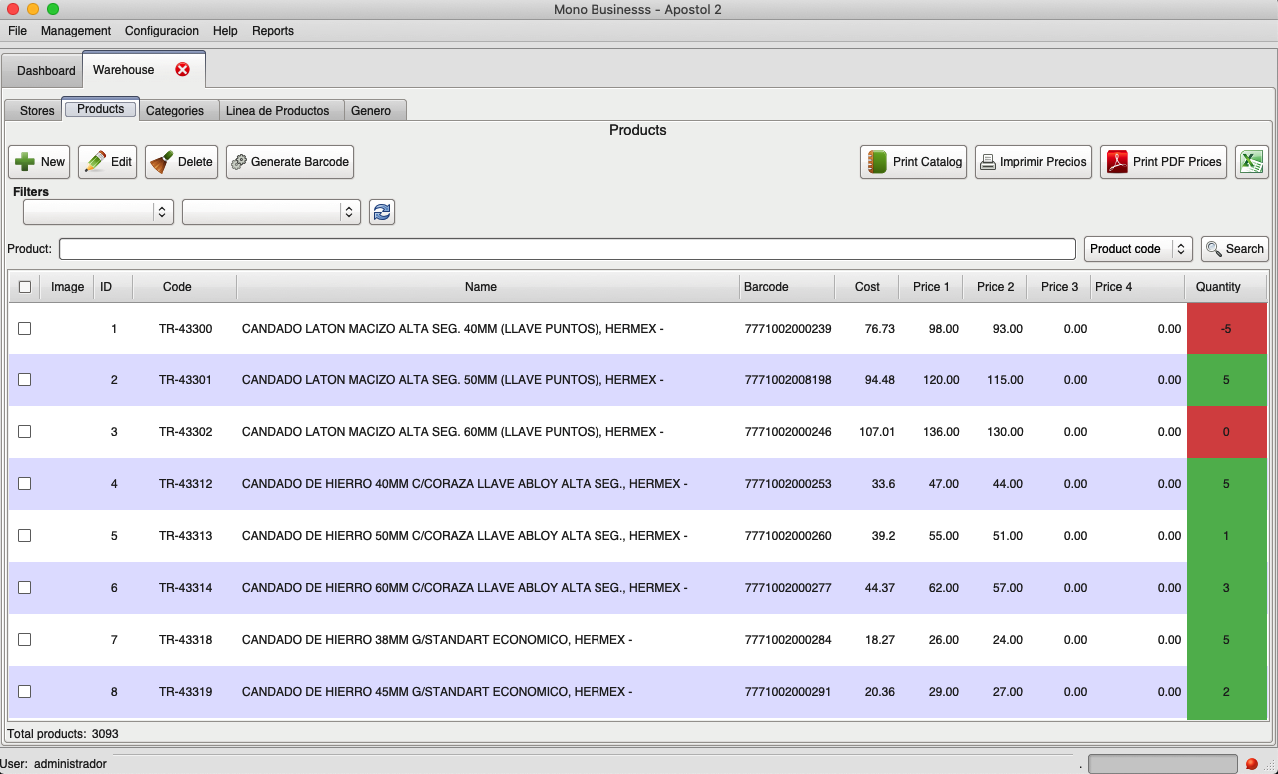This screenshot has height=774, width=1278.
Task: Check the box for product TR-43300
Action: [x=25, y=328]
